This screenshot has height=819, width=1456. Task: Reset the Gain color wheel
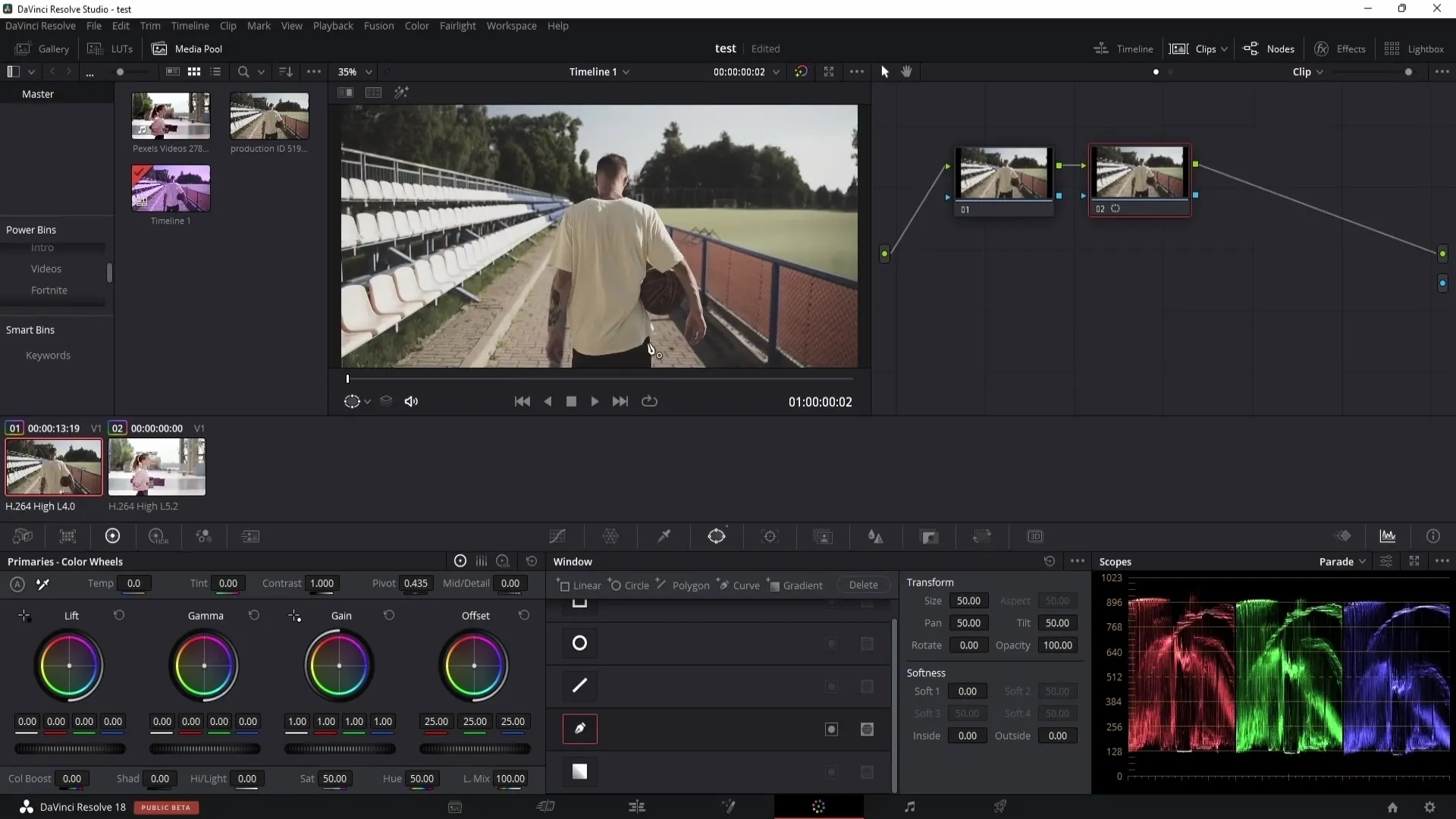pos(389,615)
